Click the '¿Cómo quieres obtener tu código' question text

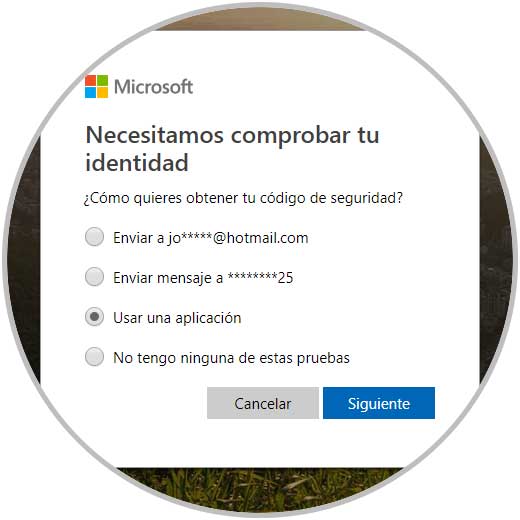click(243, 198)
